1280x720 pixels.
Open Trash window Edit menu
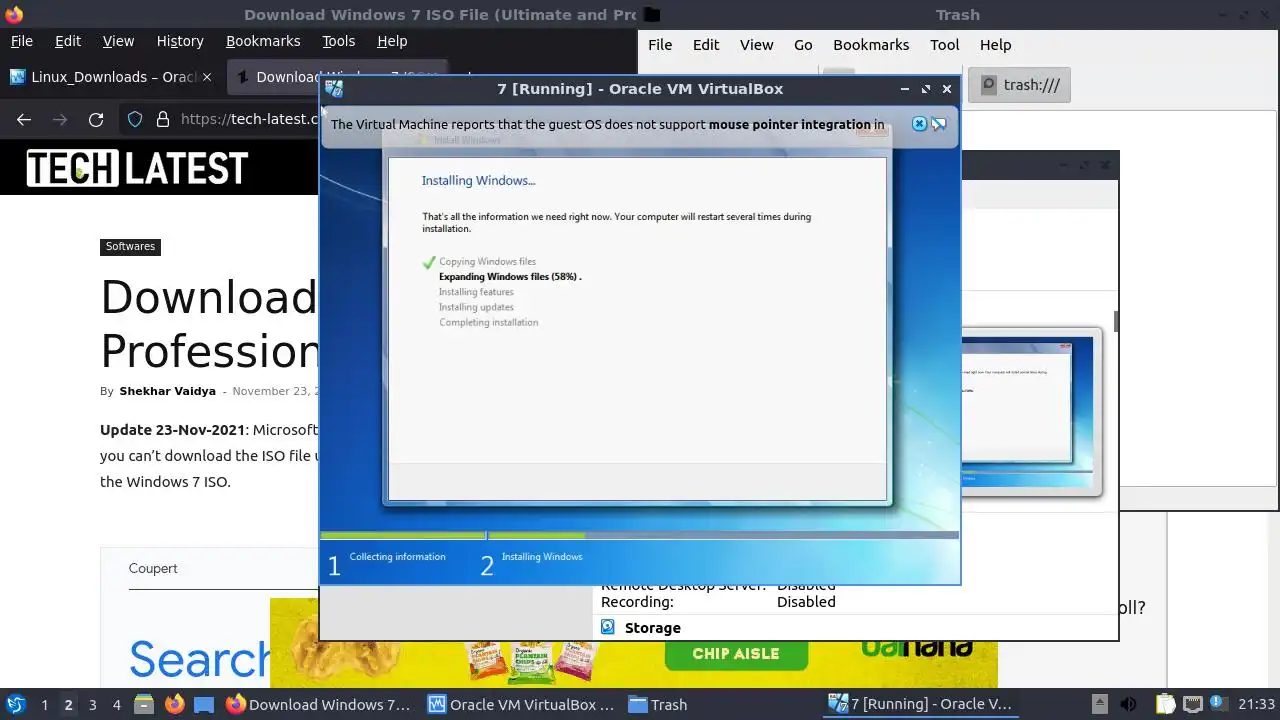pyautogui.click(x=706, y=45)
